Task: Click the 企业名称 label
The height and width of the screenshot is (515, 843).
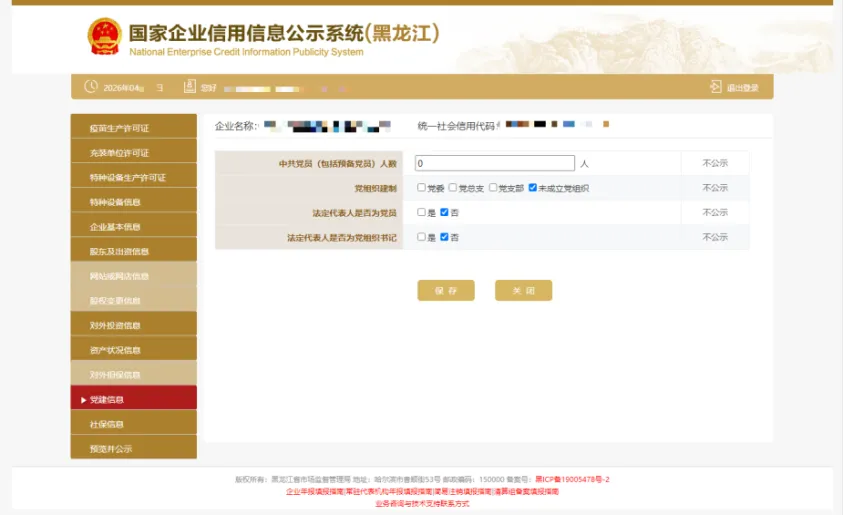Action: [x=237, y=126]
